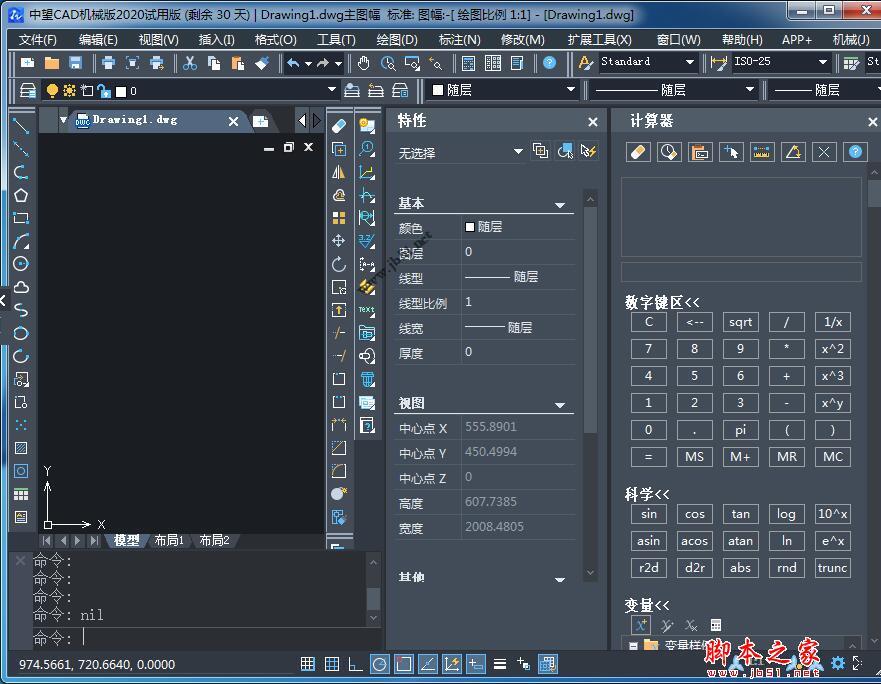
Task: Toggle layer on/off lightbulb icon
Action: [x=52, y=90]
